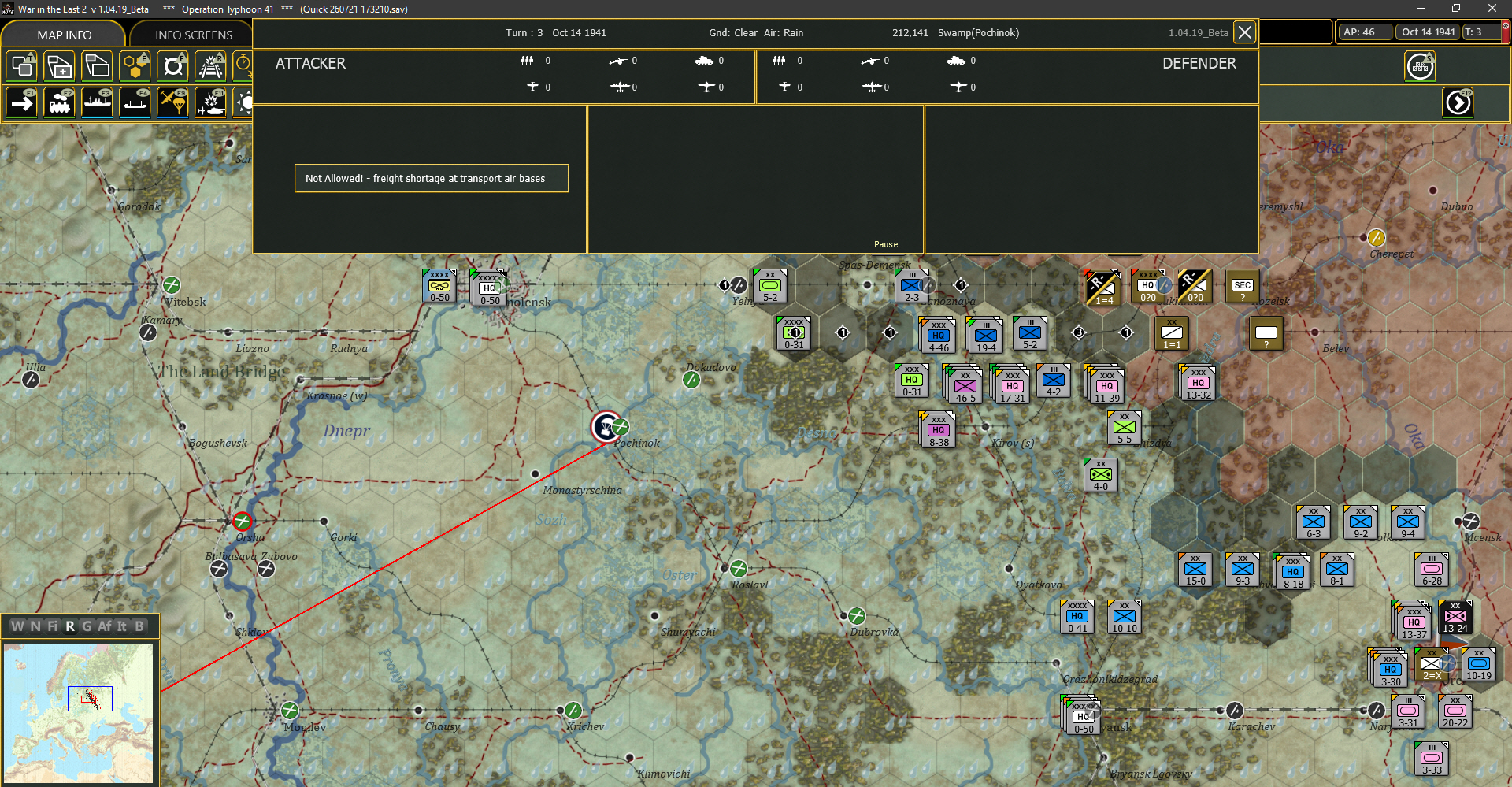Image resolution: width=1512 pixels, height=787 pixels.
Task: Click the end turn circular arrow icon
Action: coord(1458,102)
